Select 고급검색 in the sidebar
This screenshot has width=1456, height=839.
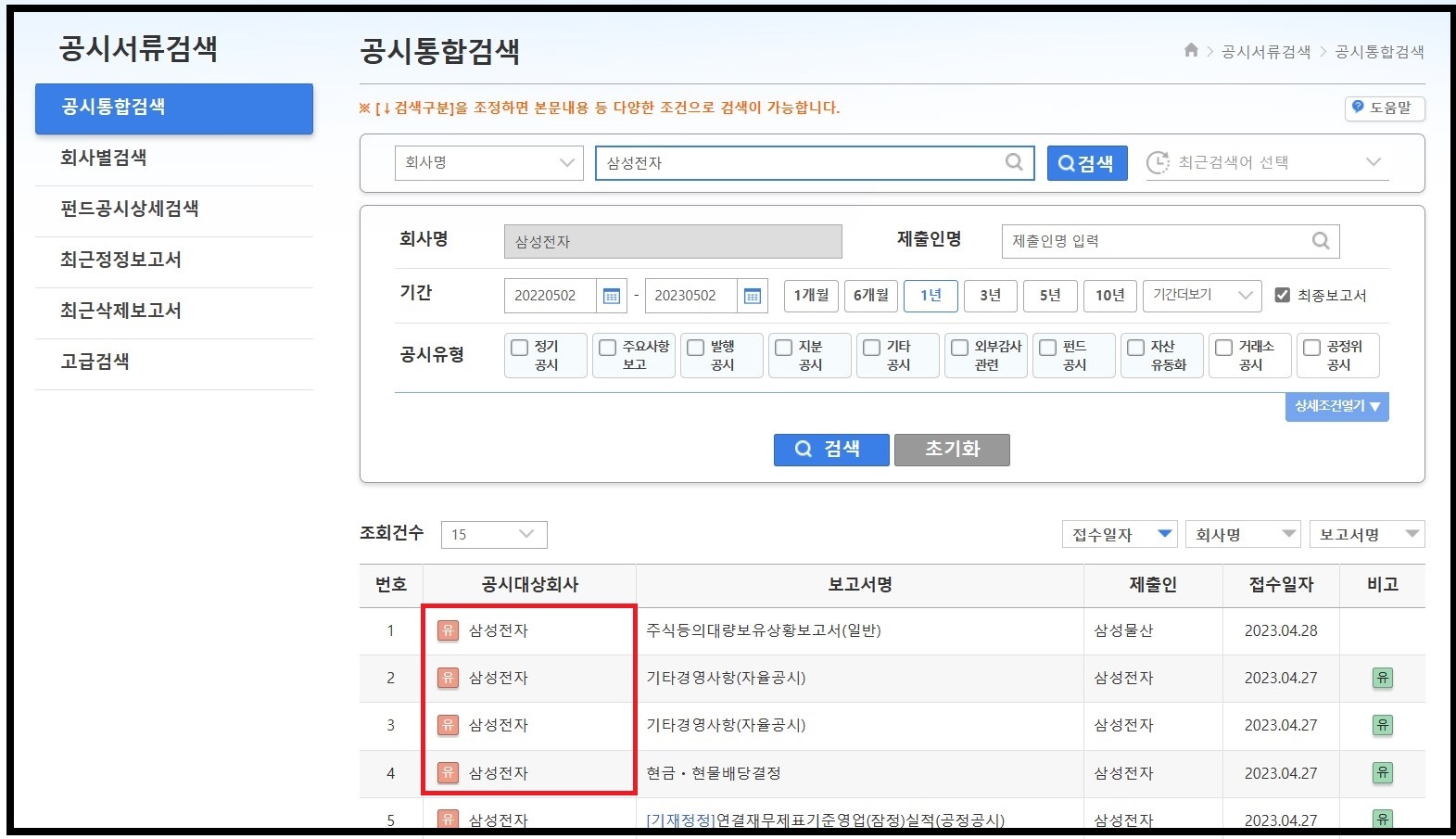click(174, 362)
